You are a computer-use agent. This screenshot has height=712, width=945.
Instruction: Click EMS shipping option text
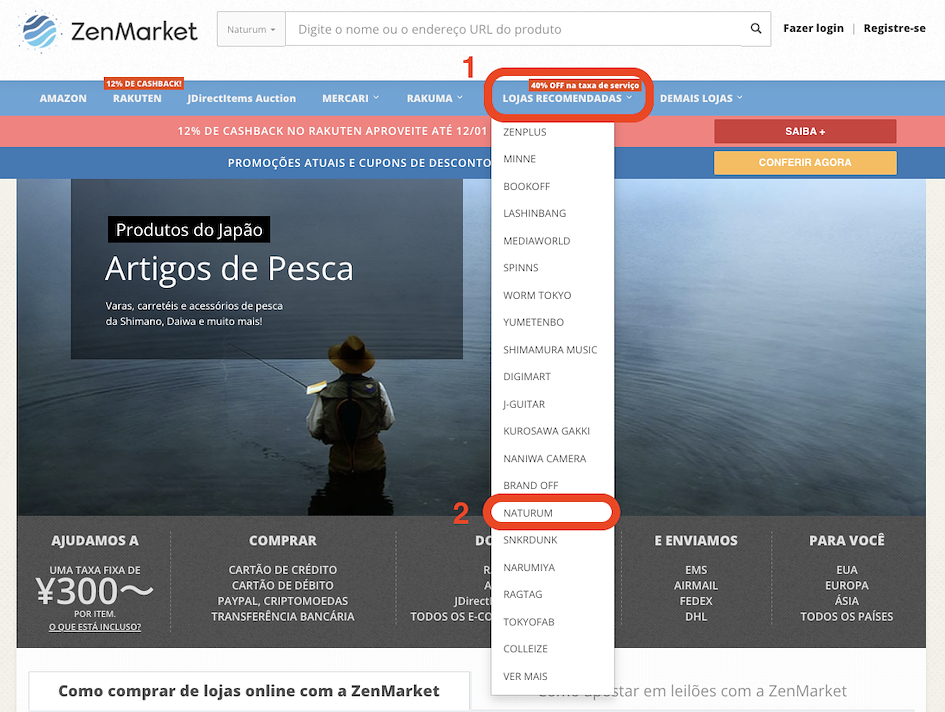[x=696, y=570]
